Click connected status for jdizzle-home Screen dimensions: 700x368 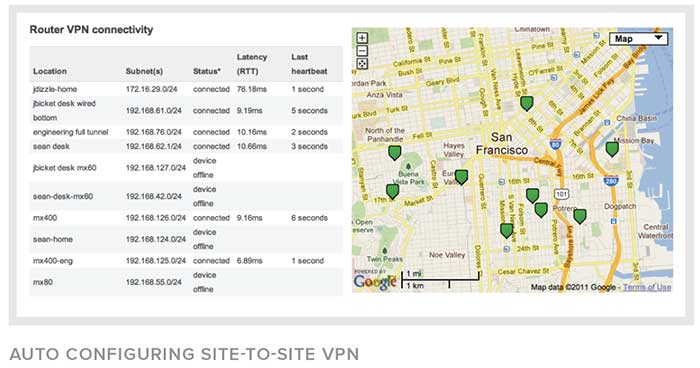(211, 89)
